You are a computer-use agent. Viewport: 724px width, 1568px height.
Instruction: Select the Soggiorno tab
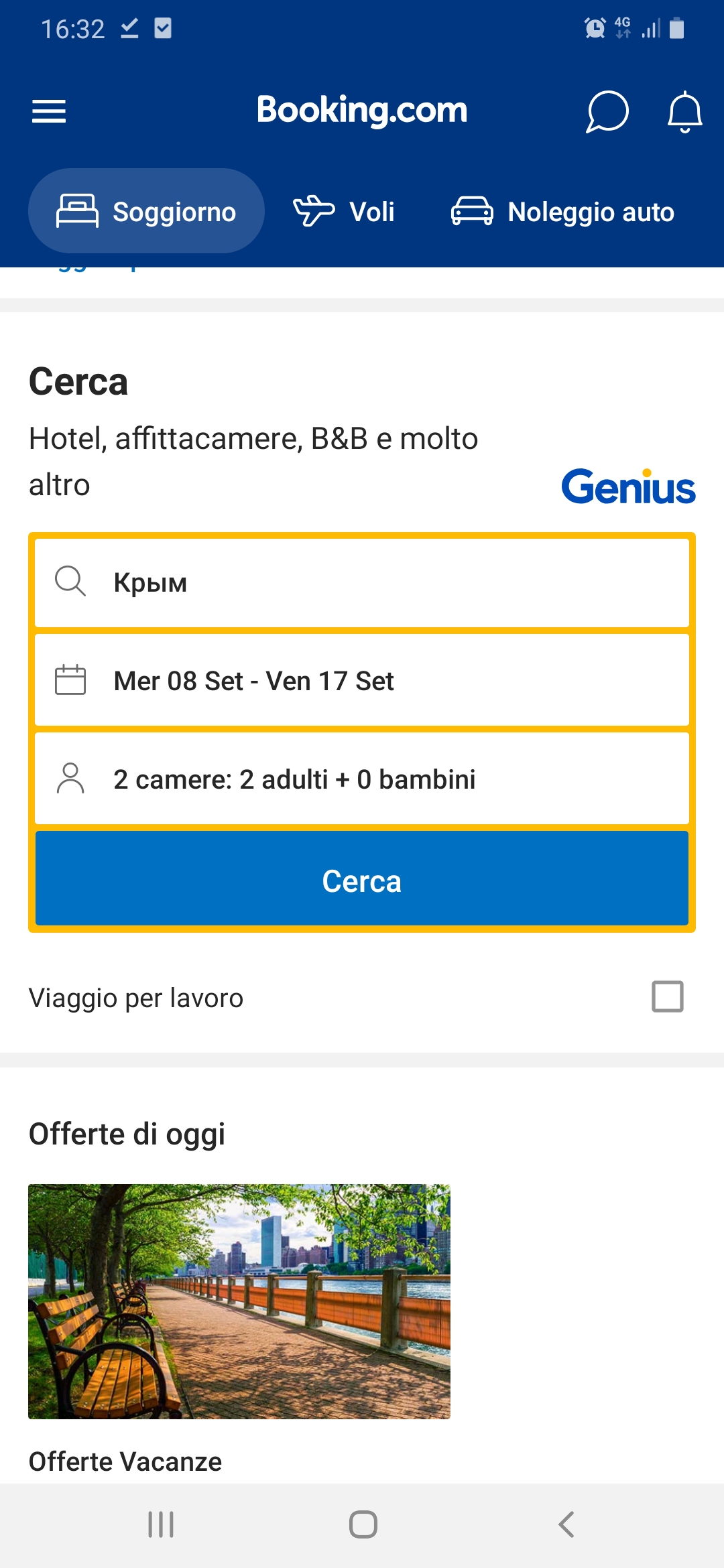tap(146, 211)
